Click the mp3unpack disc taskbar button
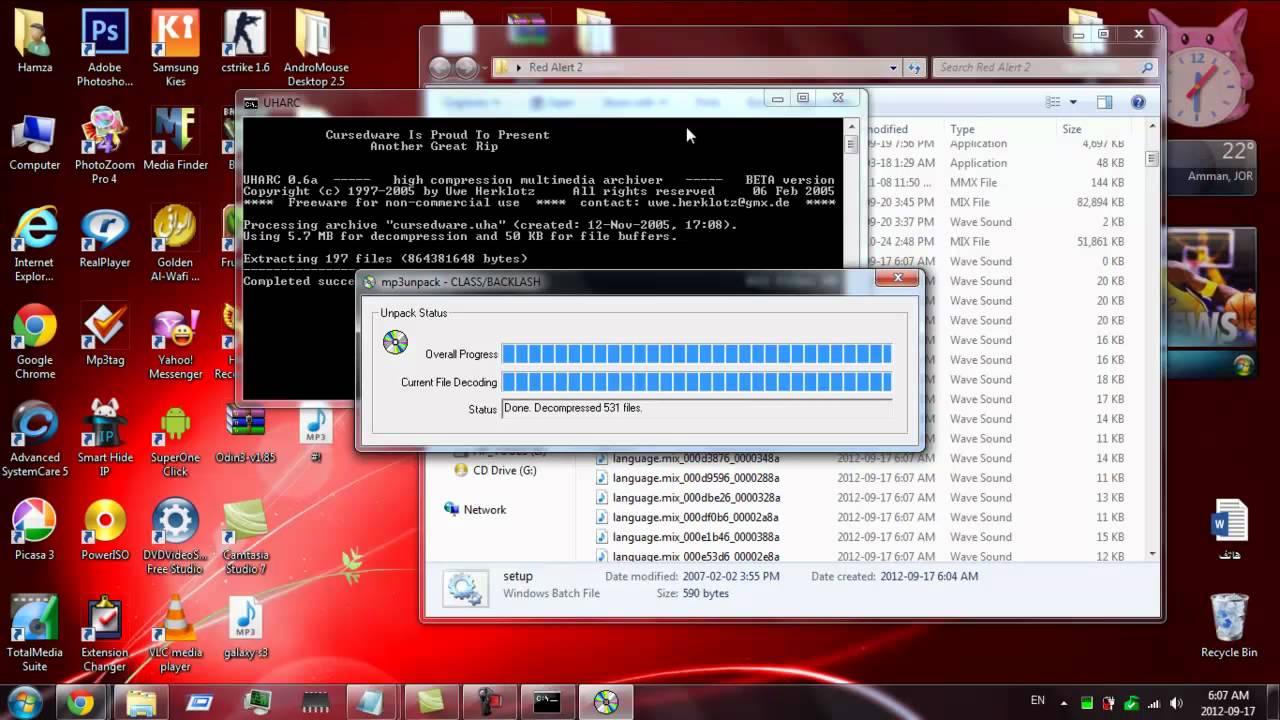 [606, 703]
